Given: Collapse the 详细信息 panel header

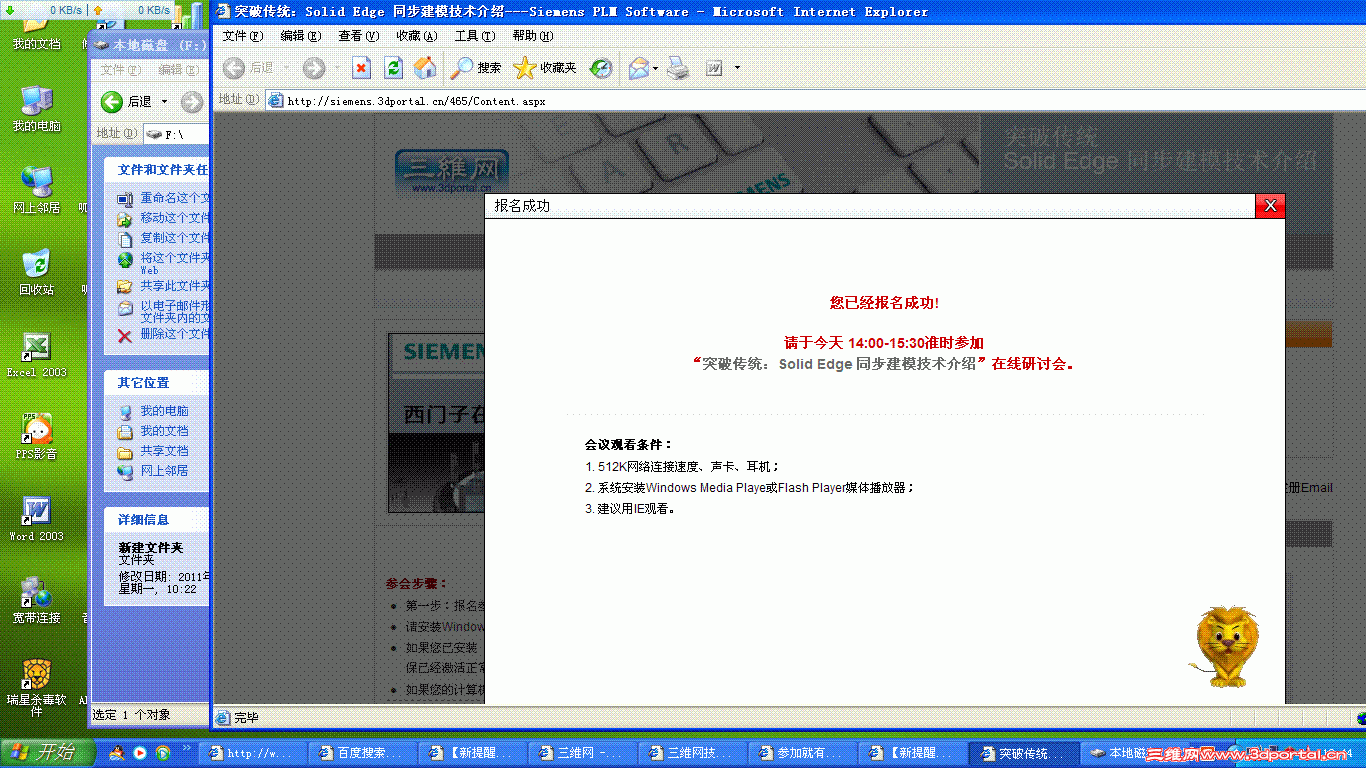Looking at the screenshot, I should point(157,520).
